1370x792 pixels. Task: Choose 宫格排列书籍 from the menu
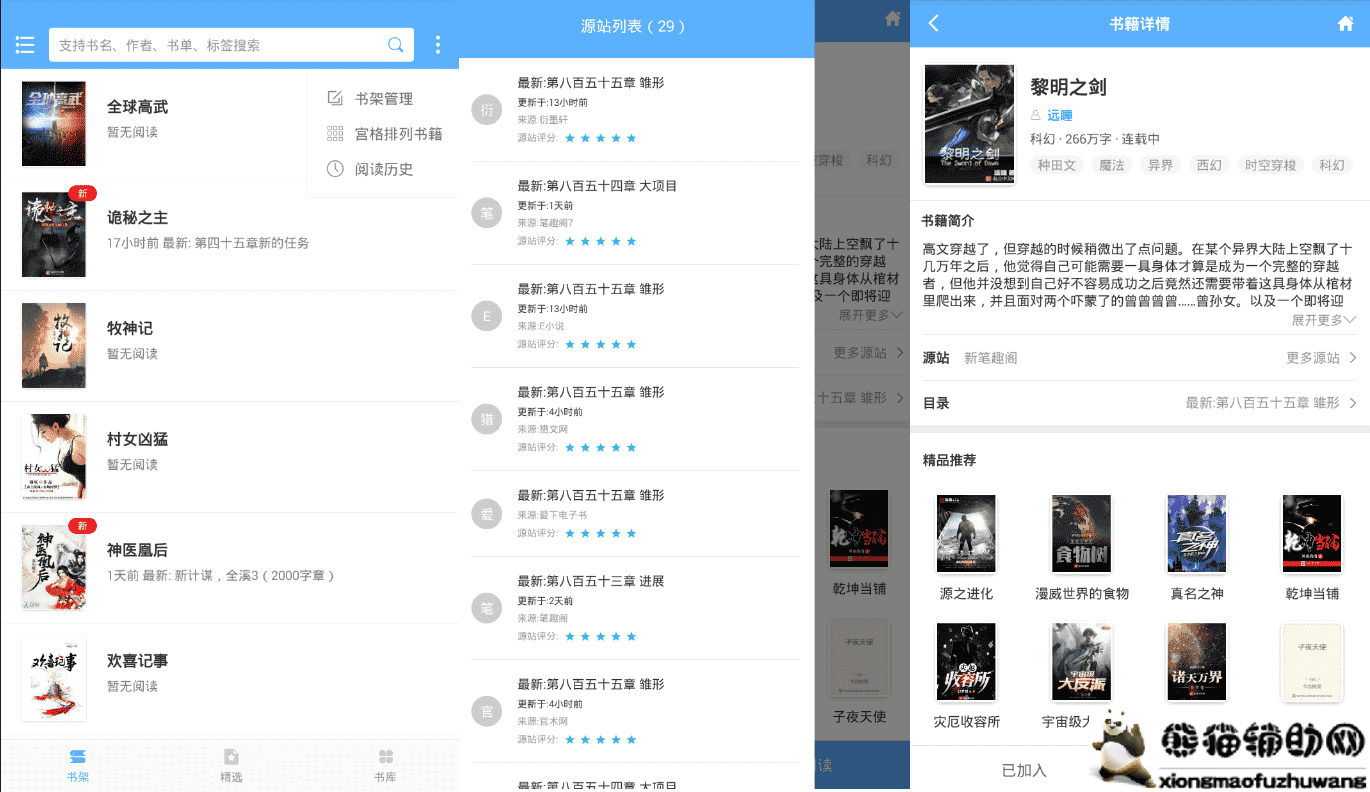point(398,134)
